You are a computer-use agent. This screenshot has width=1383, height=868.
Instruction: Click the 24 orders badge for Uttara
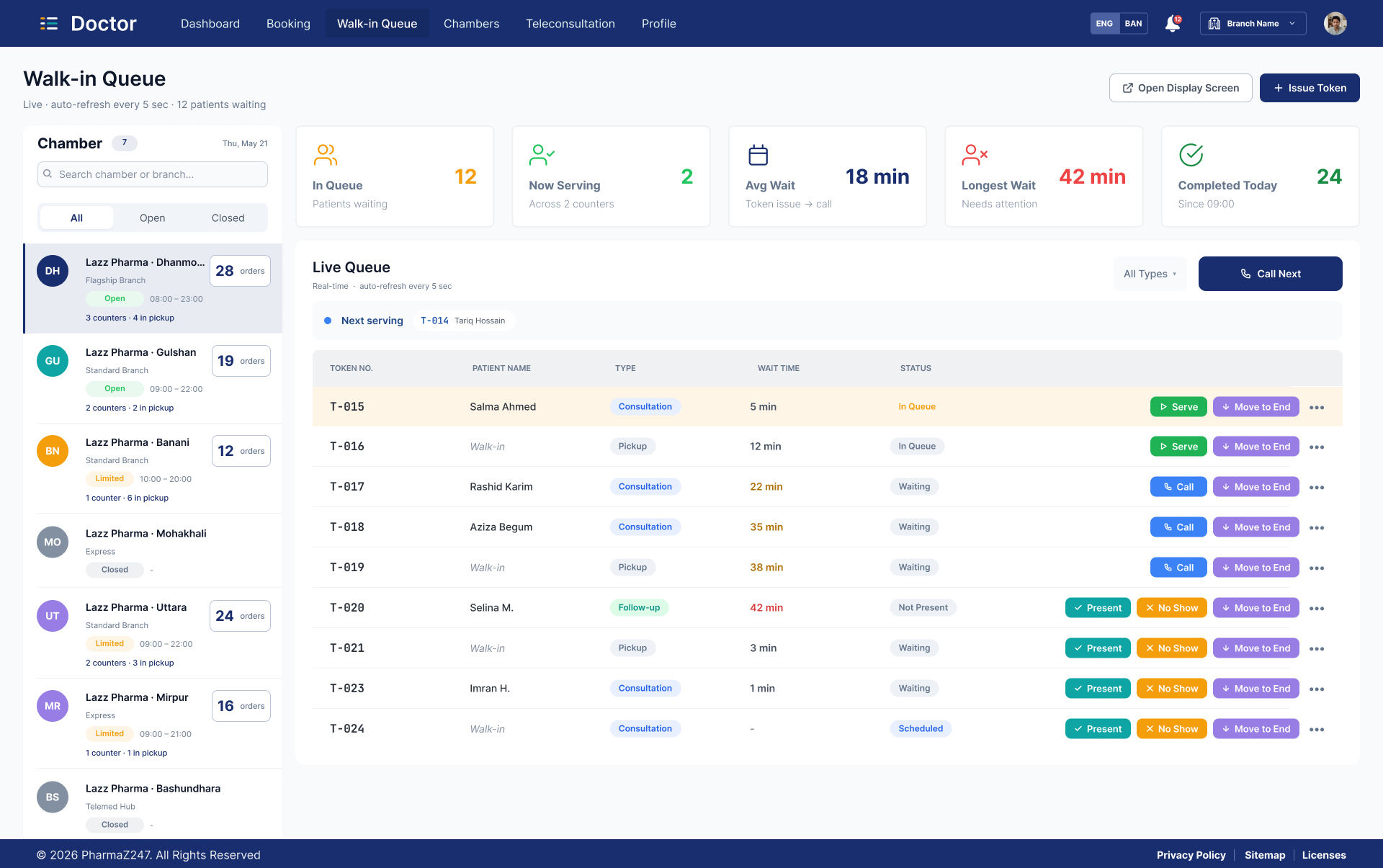pyautogui.click(x=240, y=616)
